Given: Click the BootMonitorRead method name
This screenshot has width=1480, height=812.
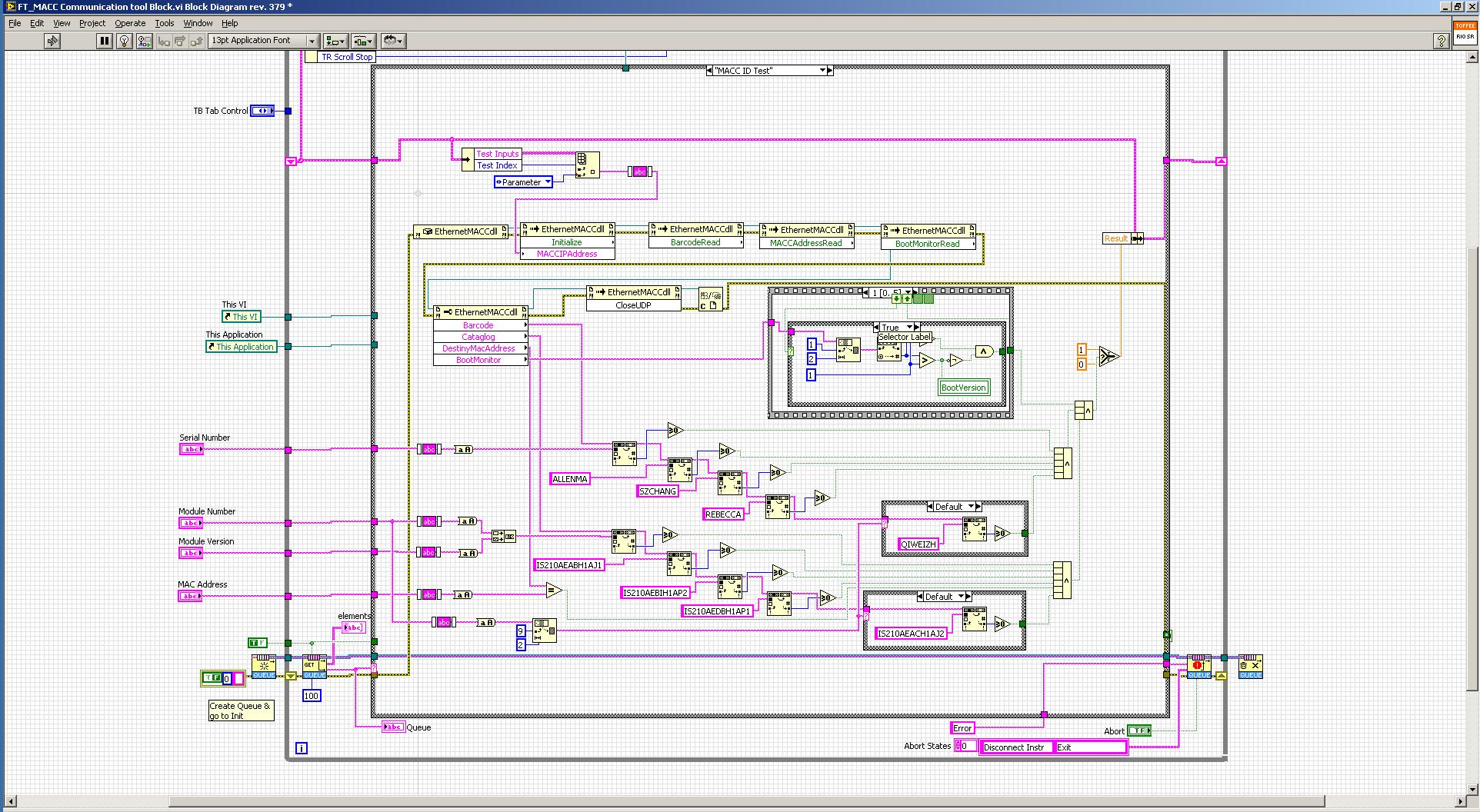Looking at the screenshot, I should tap(928, 244).
